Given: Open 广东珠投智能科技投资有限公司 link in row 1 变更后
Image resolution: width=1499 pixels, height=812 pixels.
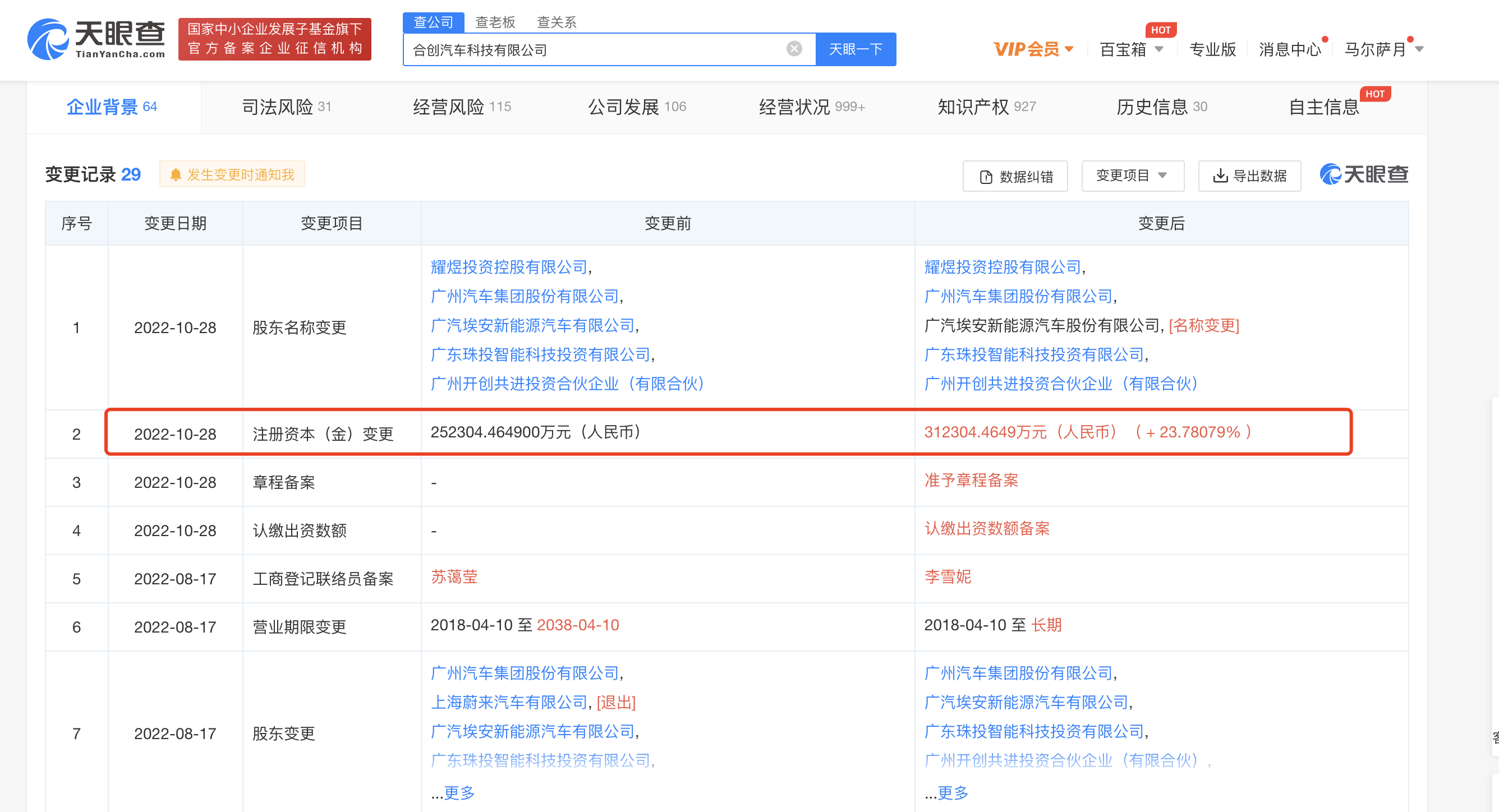Looking at the screenshot, I should (1034, 354).
